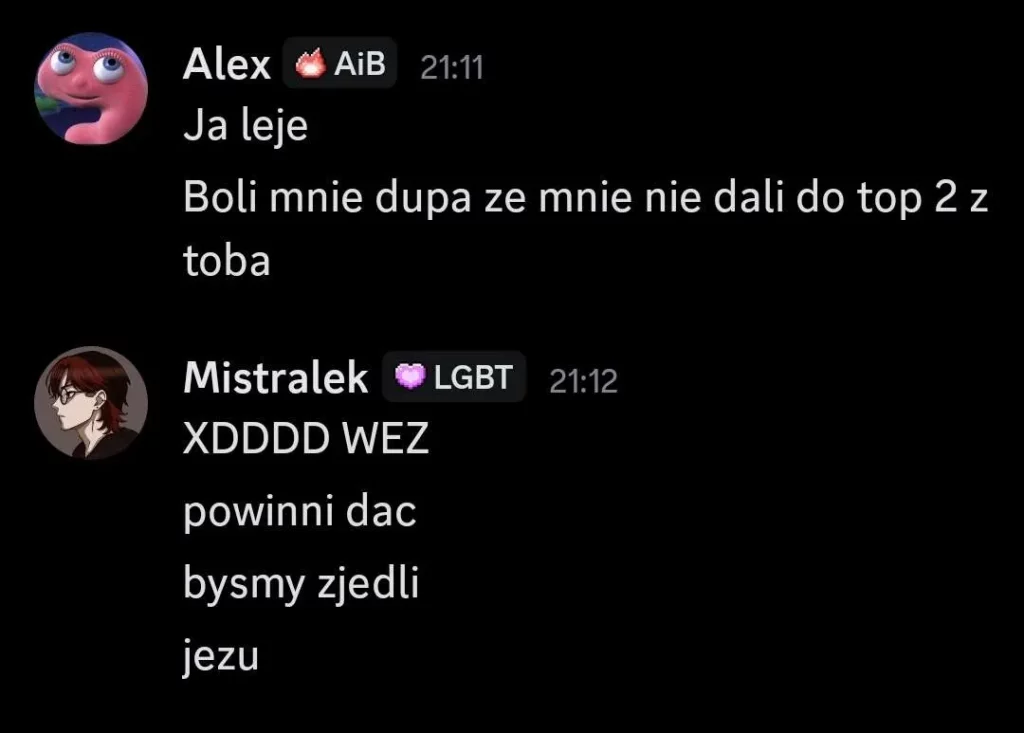The width and height of the screenshot is (1024, 733).
Task: Select the "jezu" message
Action: (221, 655)
